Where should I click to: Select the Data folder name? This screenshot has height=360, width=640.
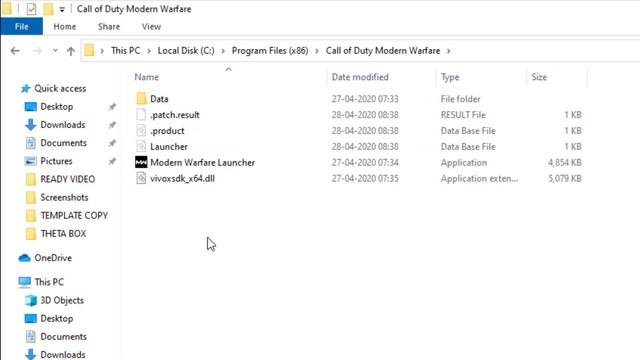159,99
